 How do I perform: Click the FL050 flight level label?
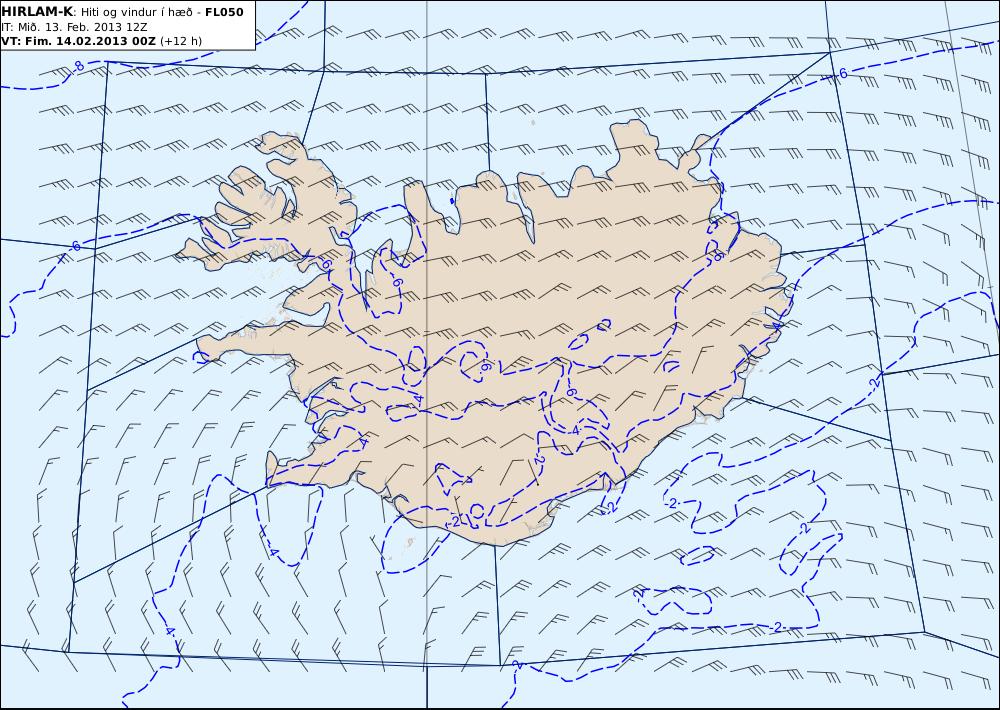tap(224, 12)
